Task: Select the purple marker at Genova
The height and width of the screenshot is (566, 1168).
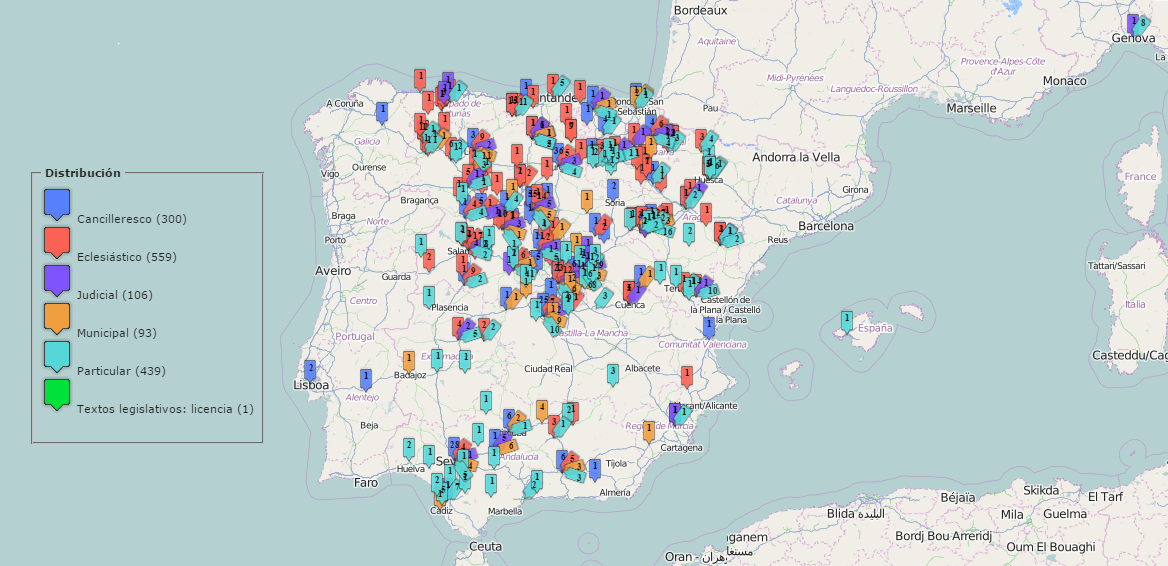Action: coord(1132,22)
